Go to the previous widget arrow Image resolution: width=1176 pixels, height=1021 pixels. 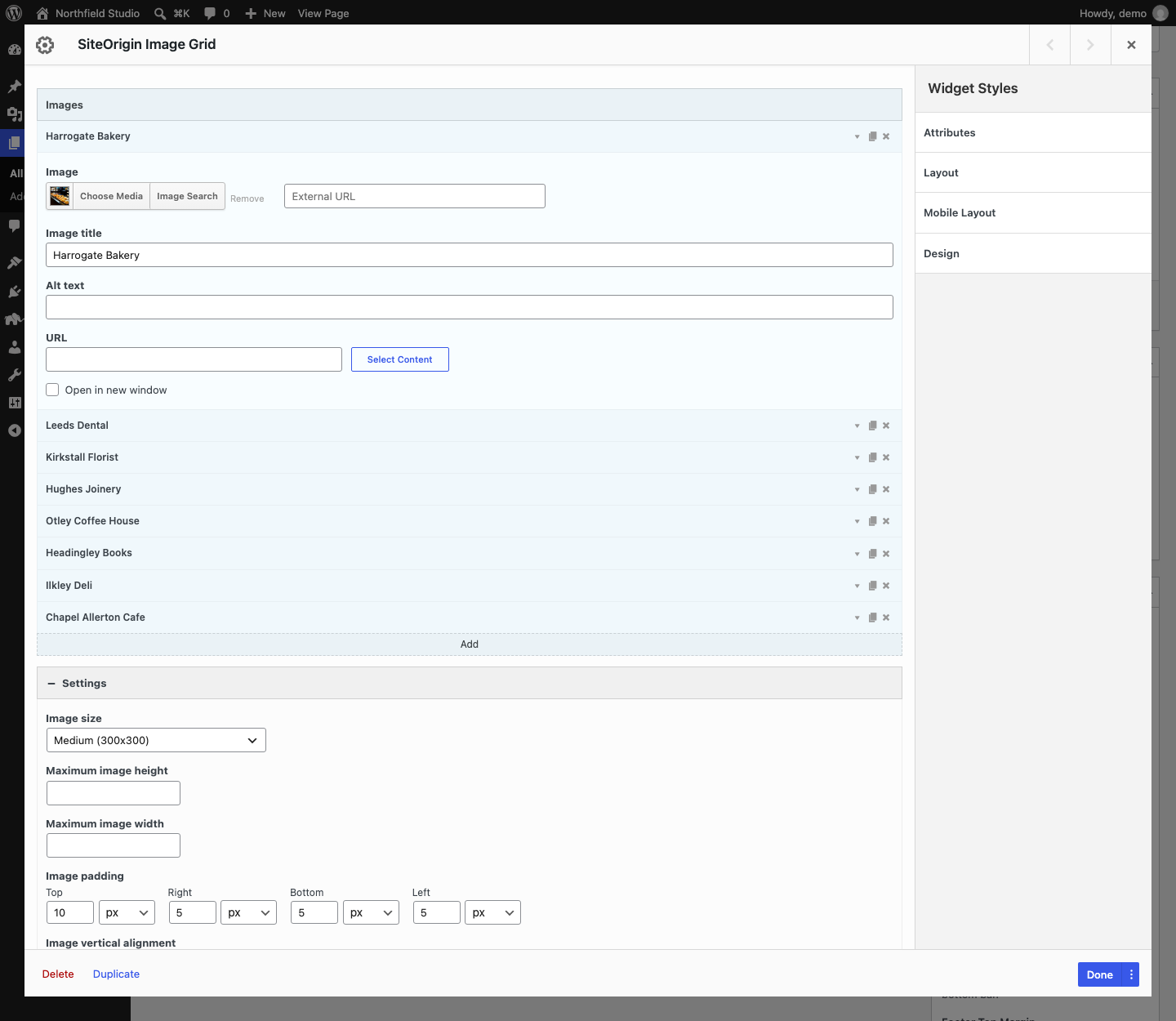1050,45
